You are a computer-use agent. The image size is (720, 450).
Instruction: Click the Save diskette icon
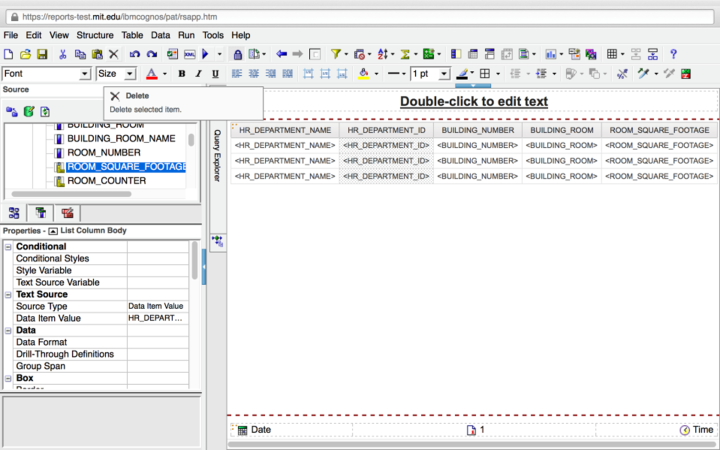tap(41, 54)
